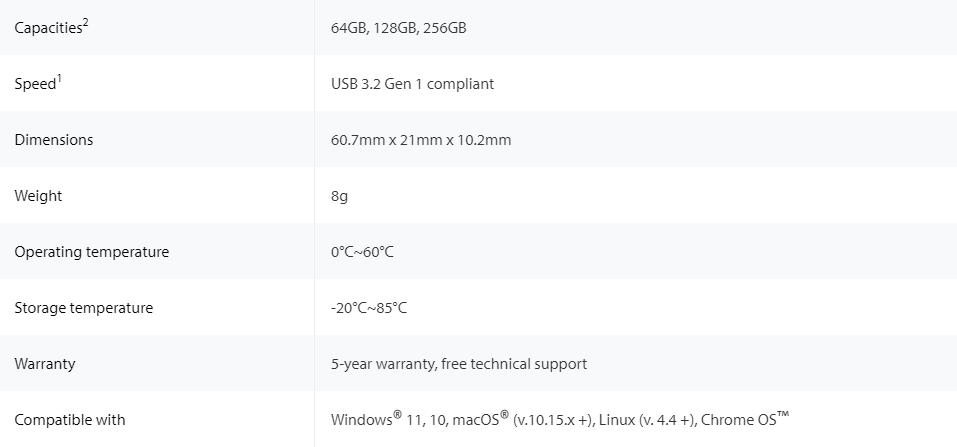Viewport: 957px width, 447px height.
Task: Click the Capacities row label
Action: [x=51, y=27]
